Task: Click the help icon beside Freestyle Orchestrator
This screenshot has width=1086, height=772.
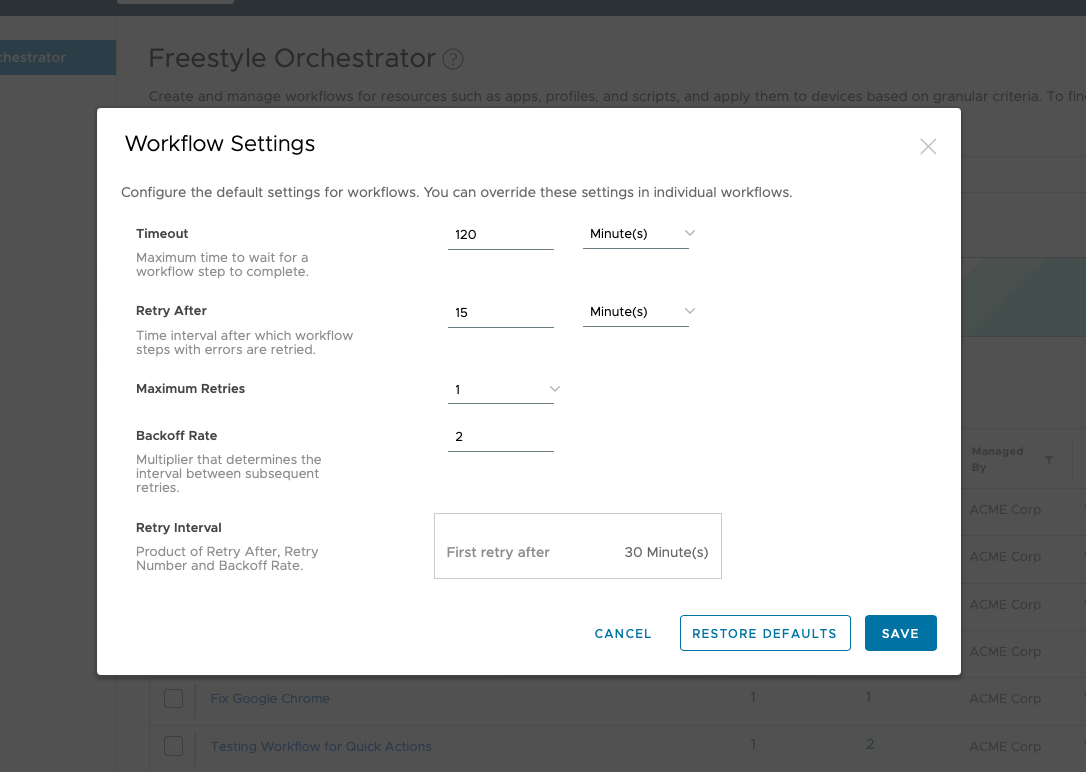Action: tap(453, 59)
